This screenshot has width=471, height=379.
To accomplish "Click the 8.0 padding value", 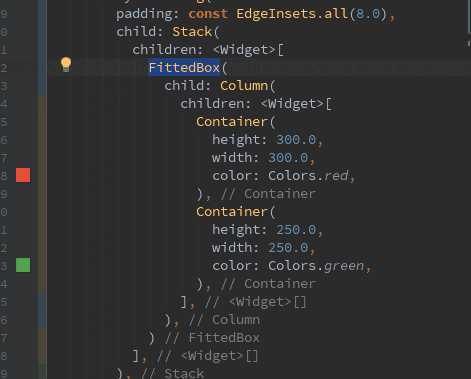I will coord(368,14).
